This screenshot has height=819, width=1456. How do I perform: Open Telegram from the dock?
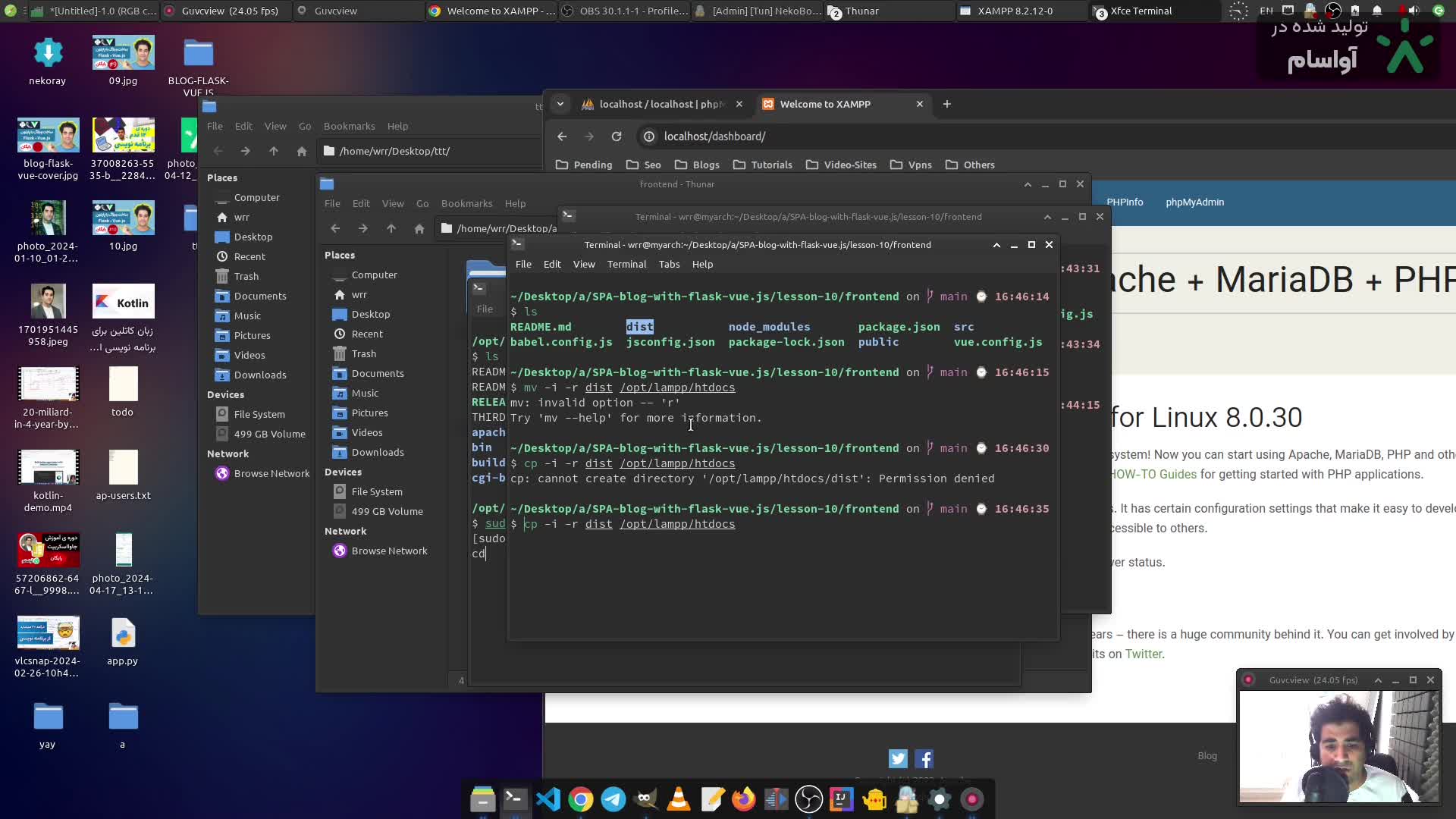613,799
